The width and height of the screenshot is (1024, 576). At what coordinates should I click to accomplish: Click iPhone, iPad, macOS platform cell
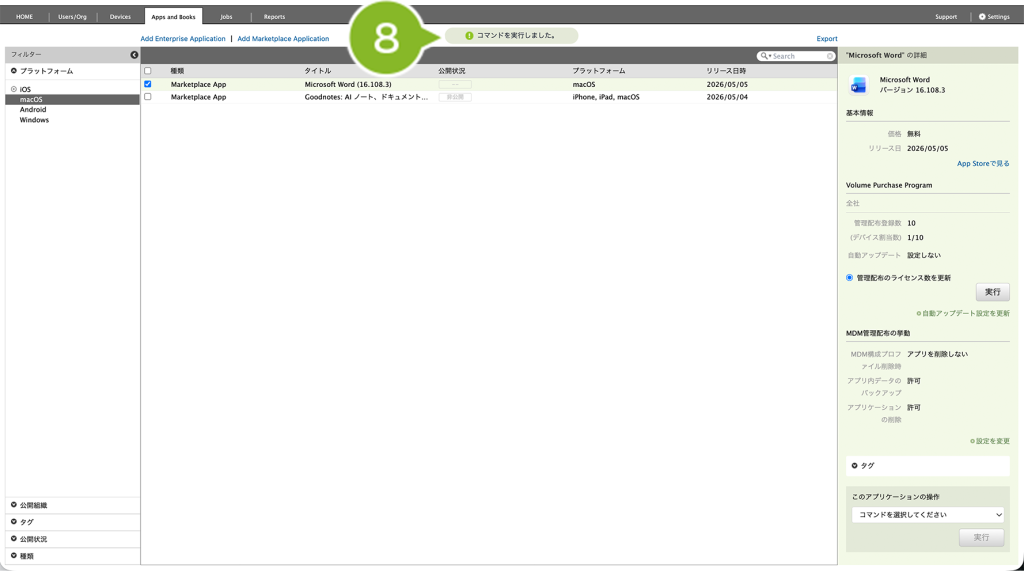point(606,97)
